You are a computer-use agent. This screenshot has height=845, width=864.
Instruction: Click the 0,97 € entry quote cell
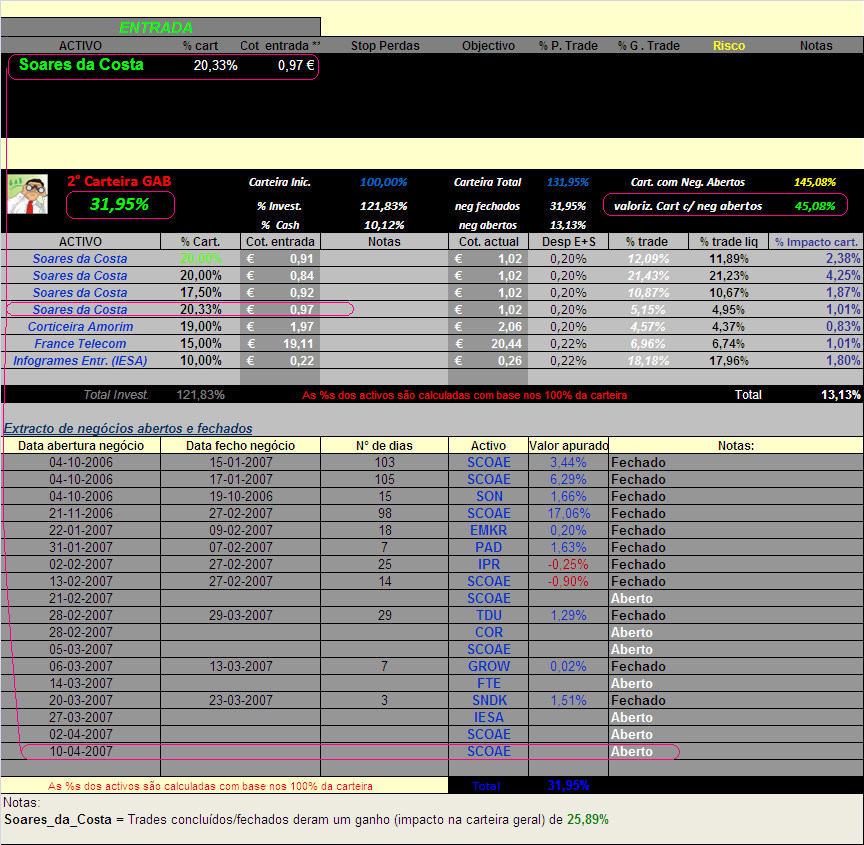pos(296,66)
